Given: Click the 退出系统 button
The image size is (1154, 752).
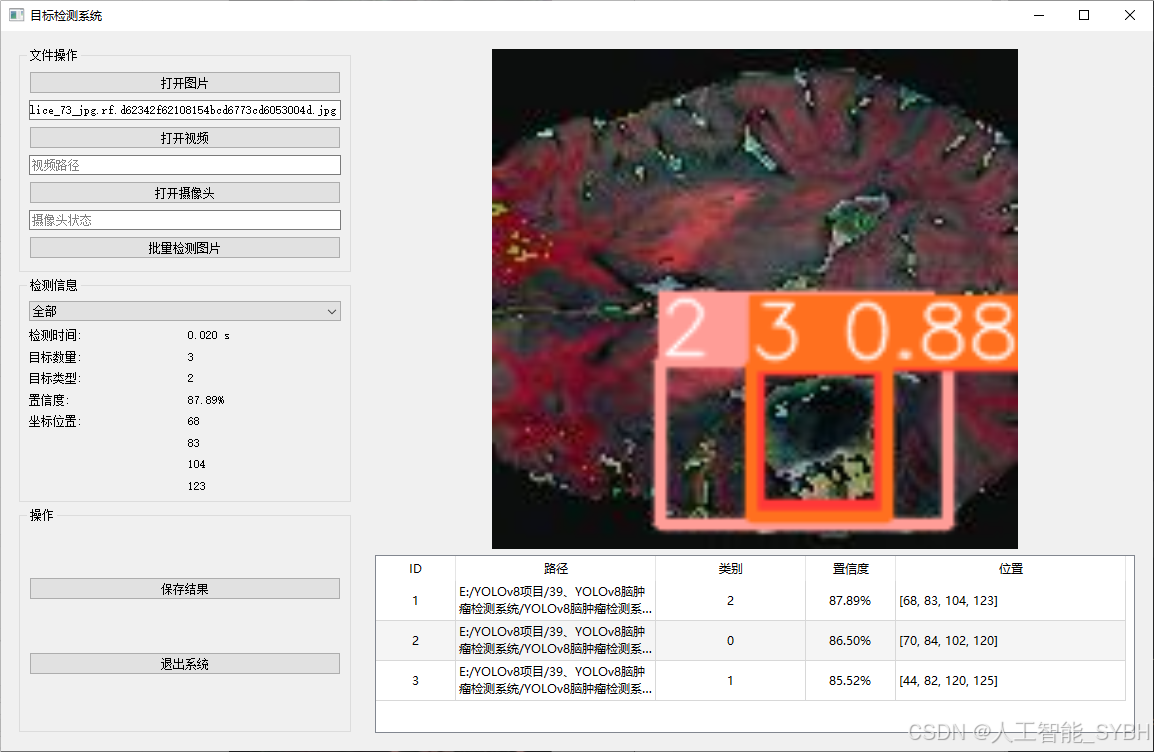Looking at the screenshot, I should pyautogui.click(x=185, y=664).
